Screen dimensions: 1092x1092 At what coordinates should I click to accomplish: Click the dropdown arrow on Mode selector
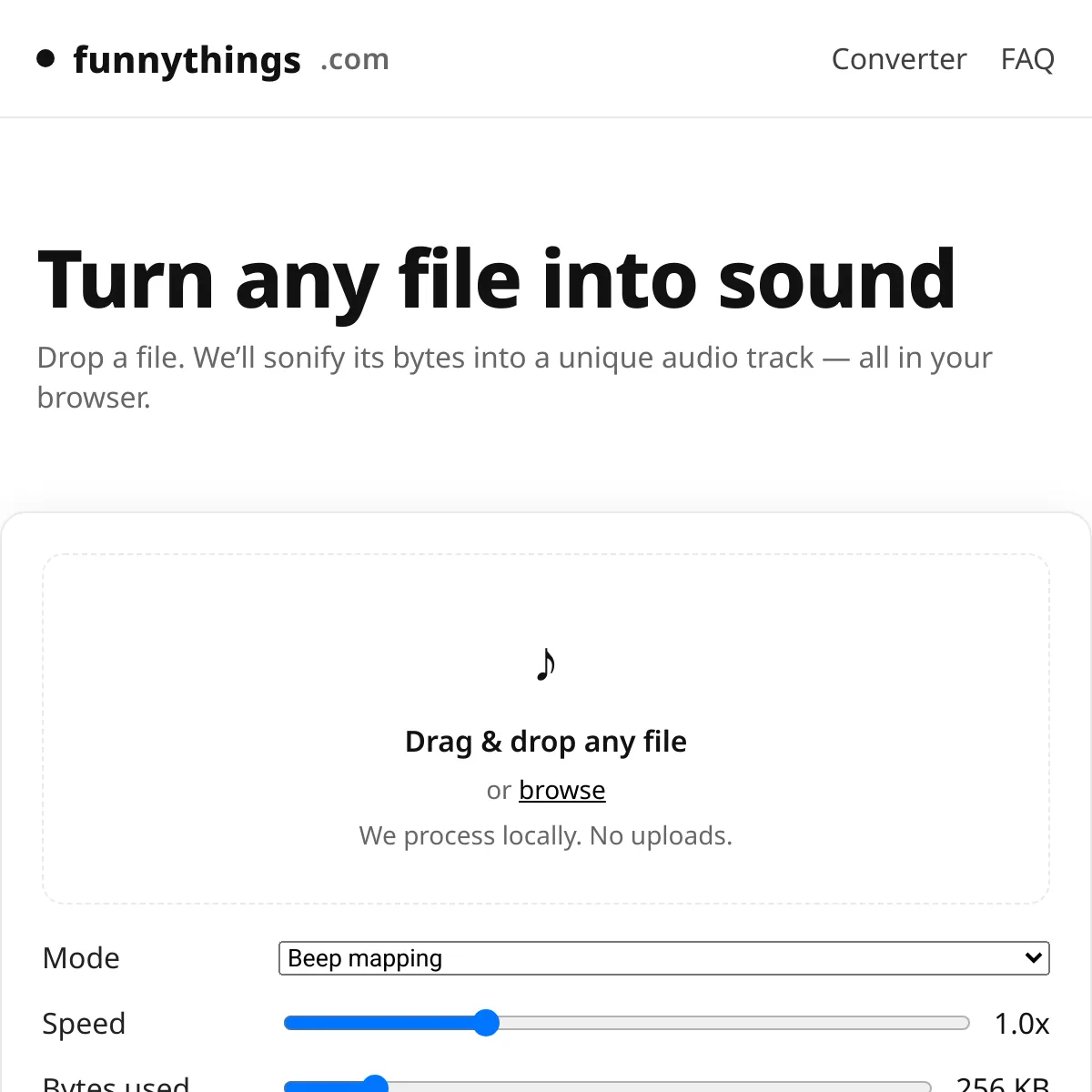coord(1032,957)
